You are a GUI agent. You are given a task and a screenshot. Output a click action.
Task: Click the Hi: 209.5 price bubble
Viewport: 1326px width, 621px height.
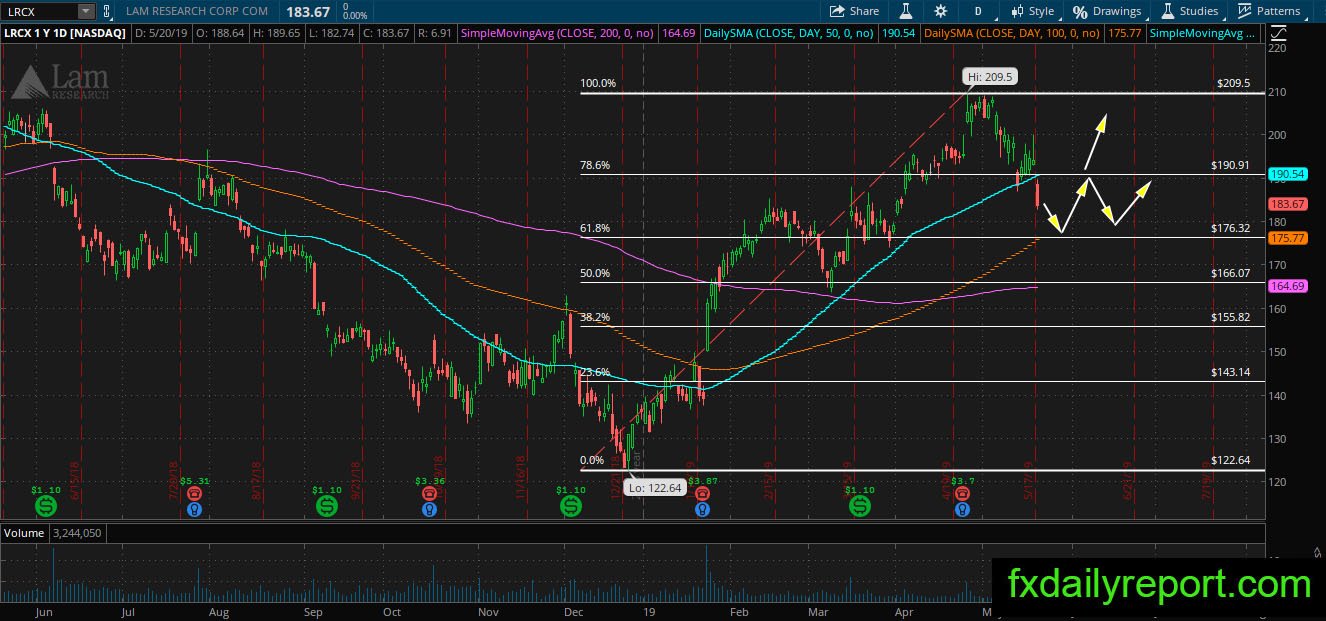tap(991, 76)
